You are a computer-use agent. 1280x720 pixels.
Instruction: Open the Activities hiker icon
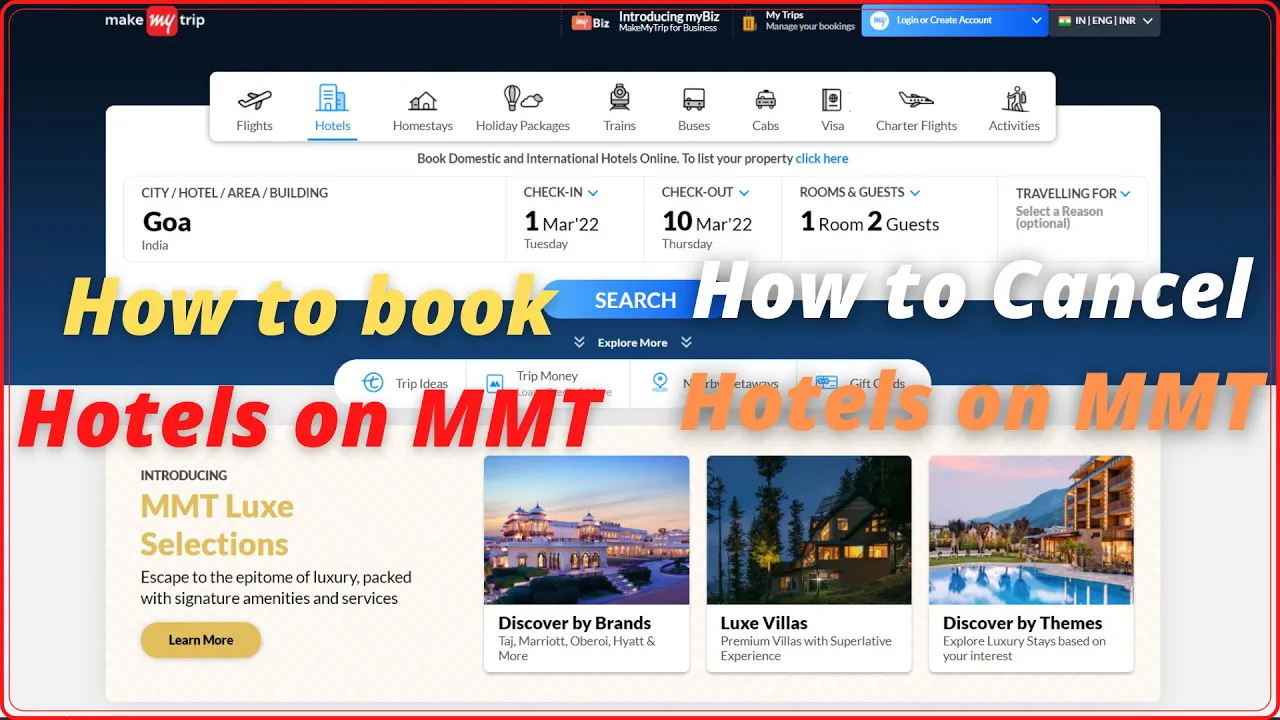1015,99
